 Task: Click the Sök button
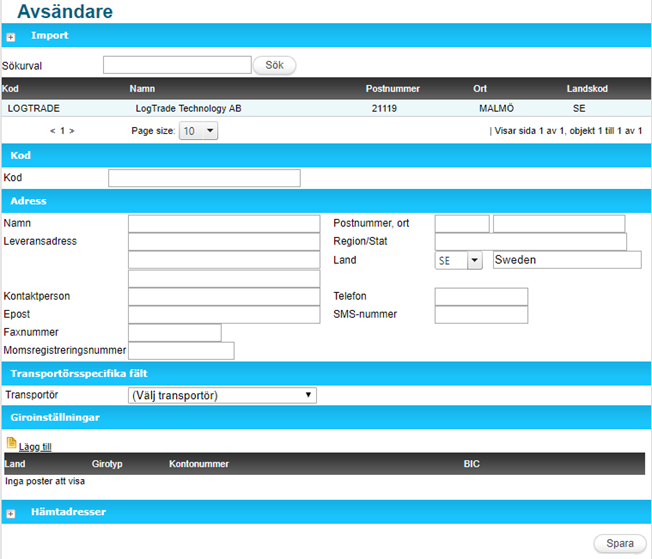274,65
